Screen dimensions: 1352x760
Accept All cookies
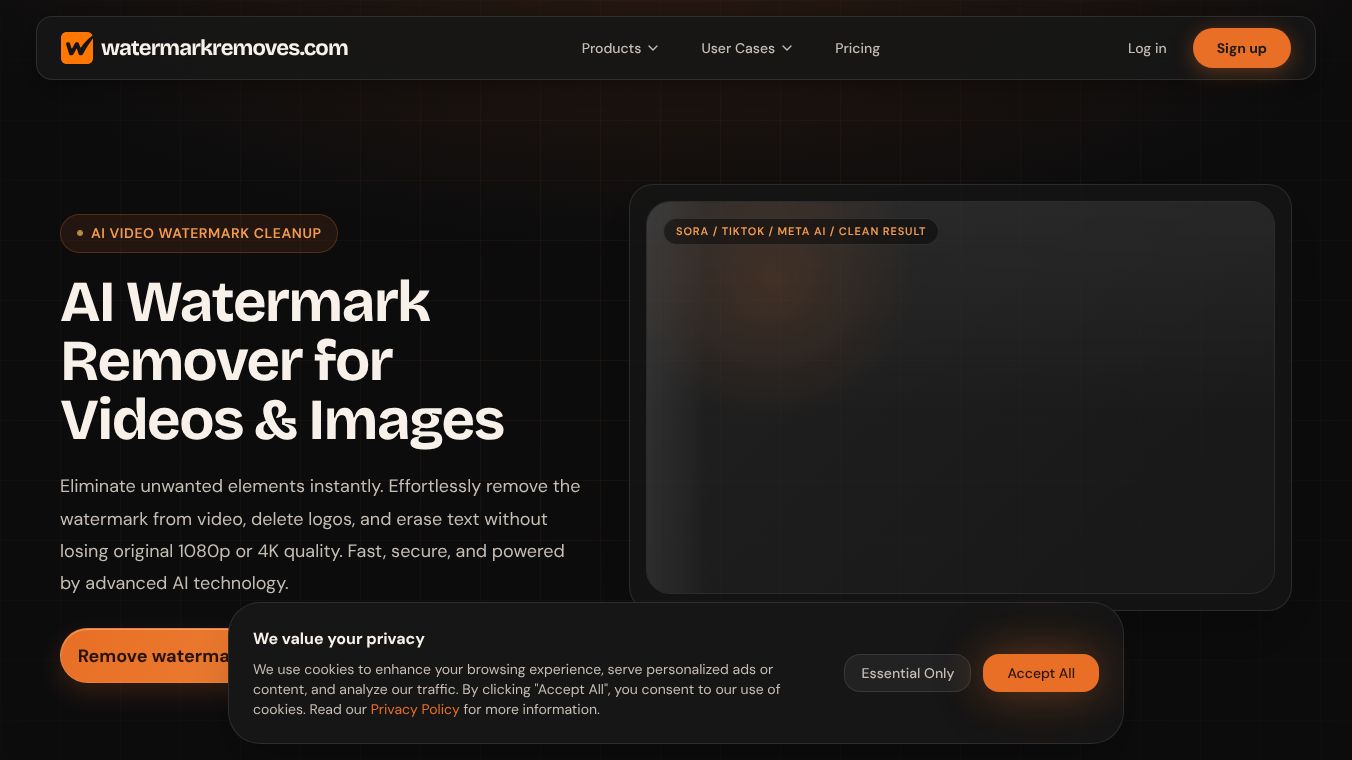pyautogui.click(x=1041, y=673)
